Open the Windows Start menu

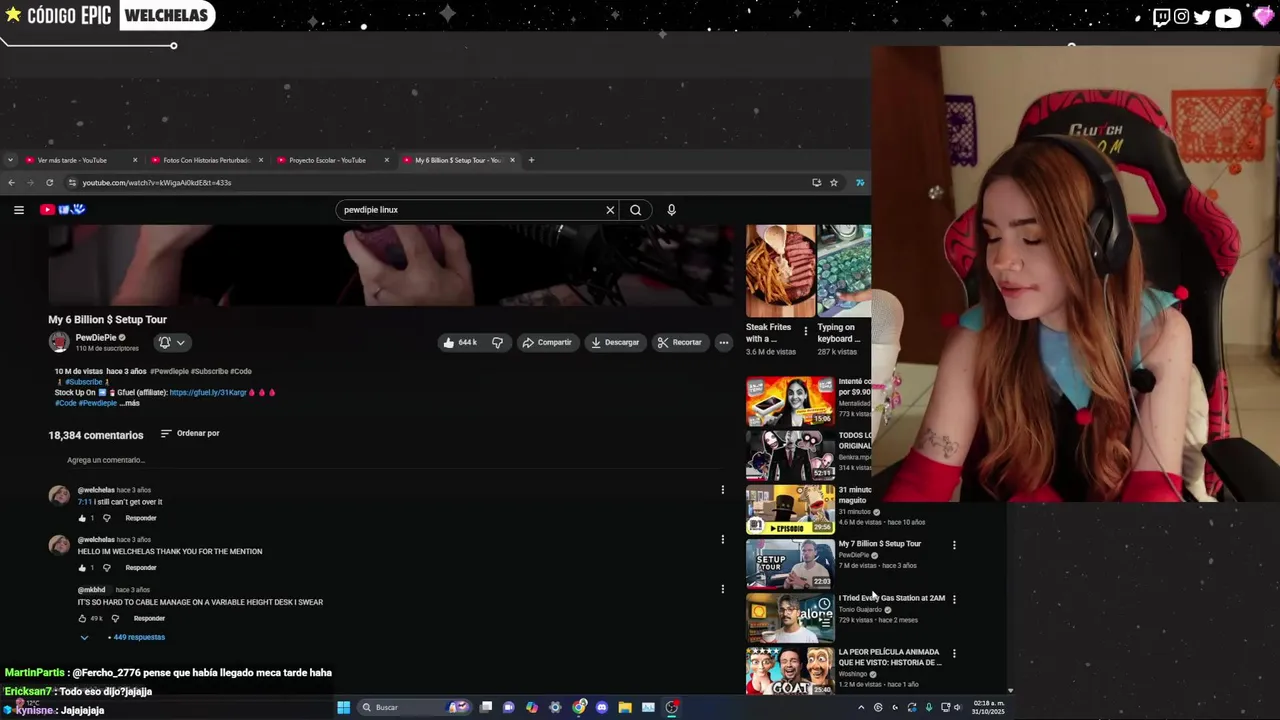click(343, 707)
